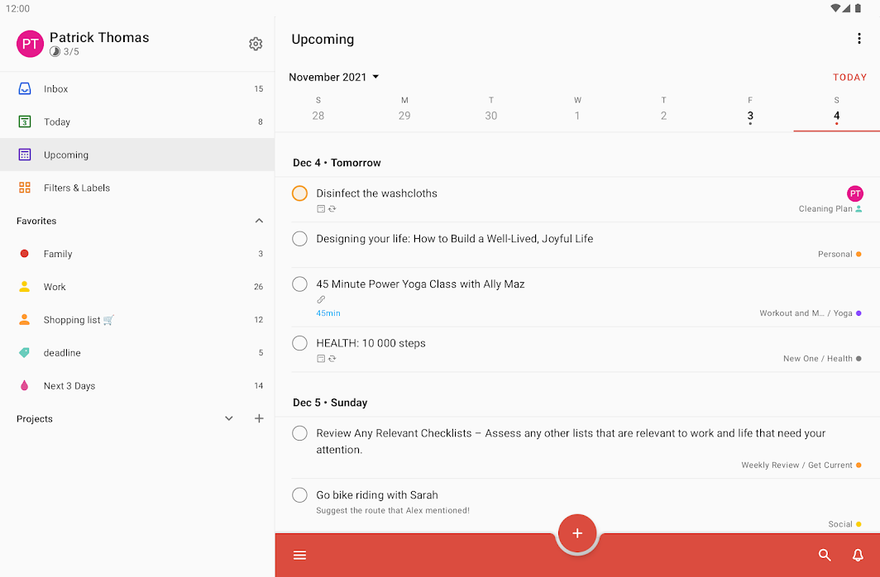This screenshot has height=577, width=880.
Task: Go to Filters & Labels
Action: coord(138,187)
